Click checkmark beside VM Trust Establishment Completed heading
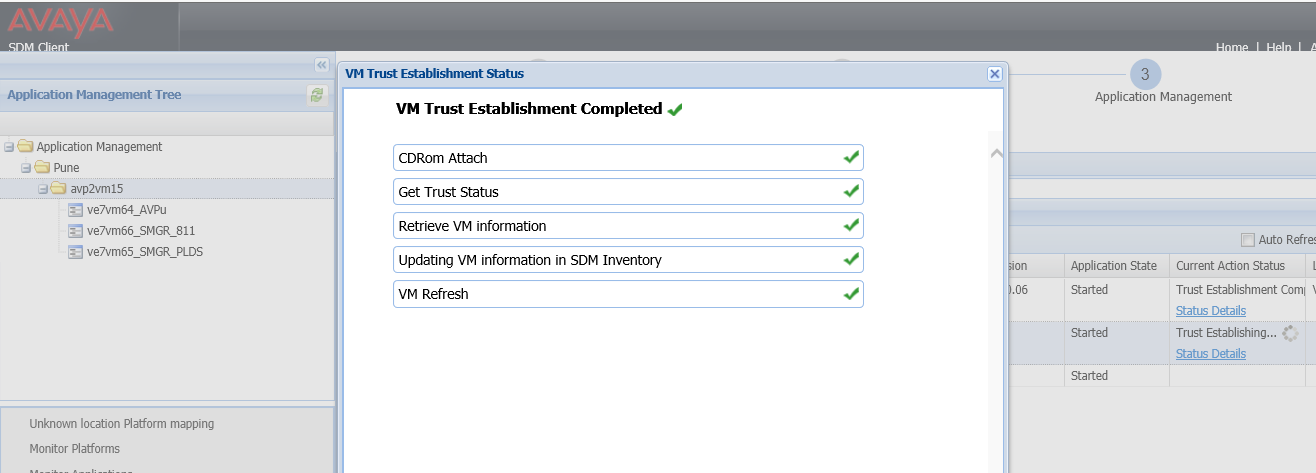 (x=675, y=109)
